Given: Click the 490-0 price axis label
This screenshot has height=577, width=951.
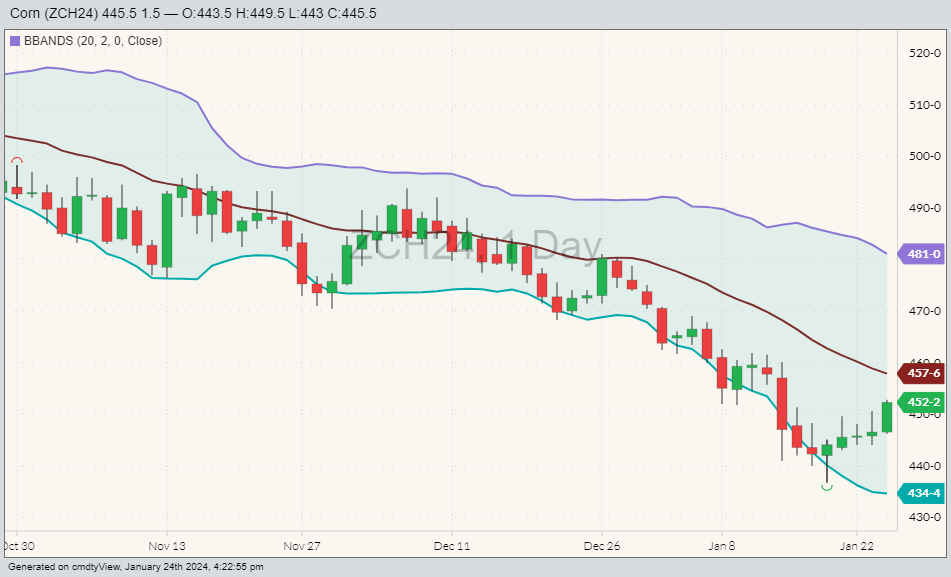Looking at the screenshot, I should [x=925, y=208].
